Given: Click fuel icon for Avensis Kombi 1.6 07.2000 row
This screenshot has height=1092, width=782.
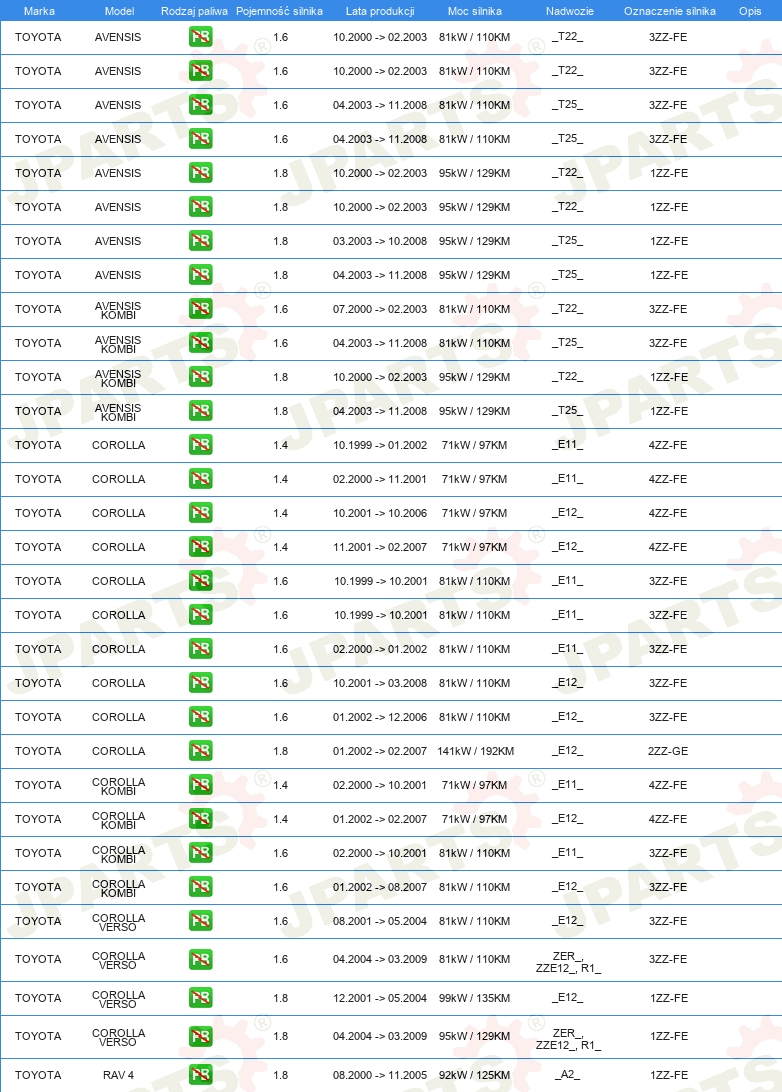Looking at the screenshot, I should [201, 309].
